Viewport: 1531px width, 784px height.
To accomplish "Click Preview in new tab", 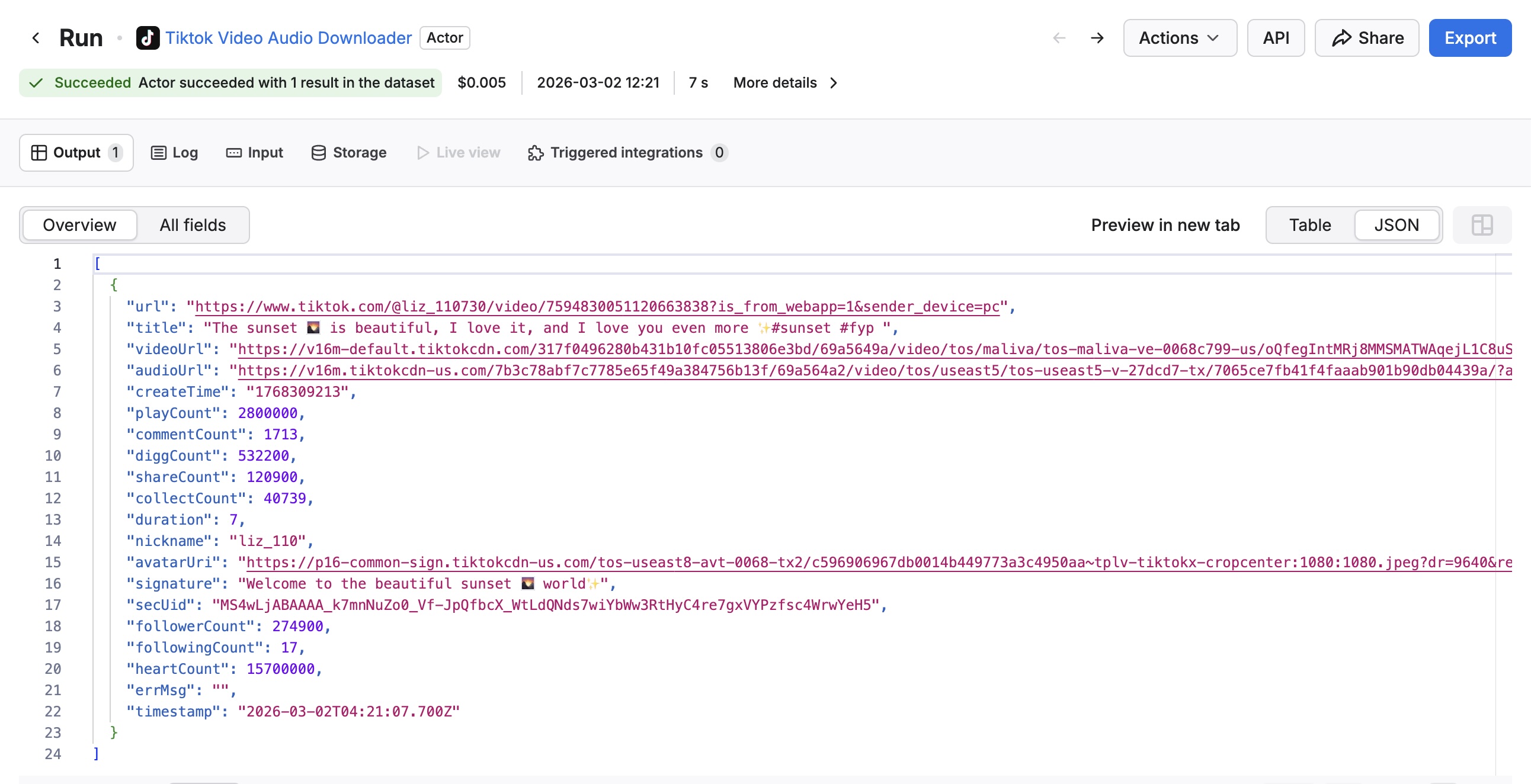I will pyautogui.click(x=1165, y=225).
